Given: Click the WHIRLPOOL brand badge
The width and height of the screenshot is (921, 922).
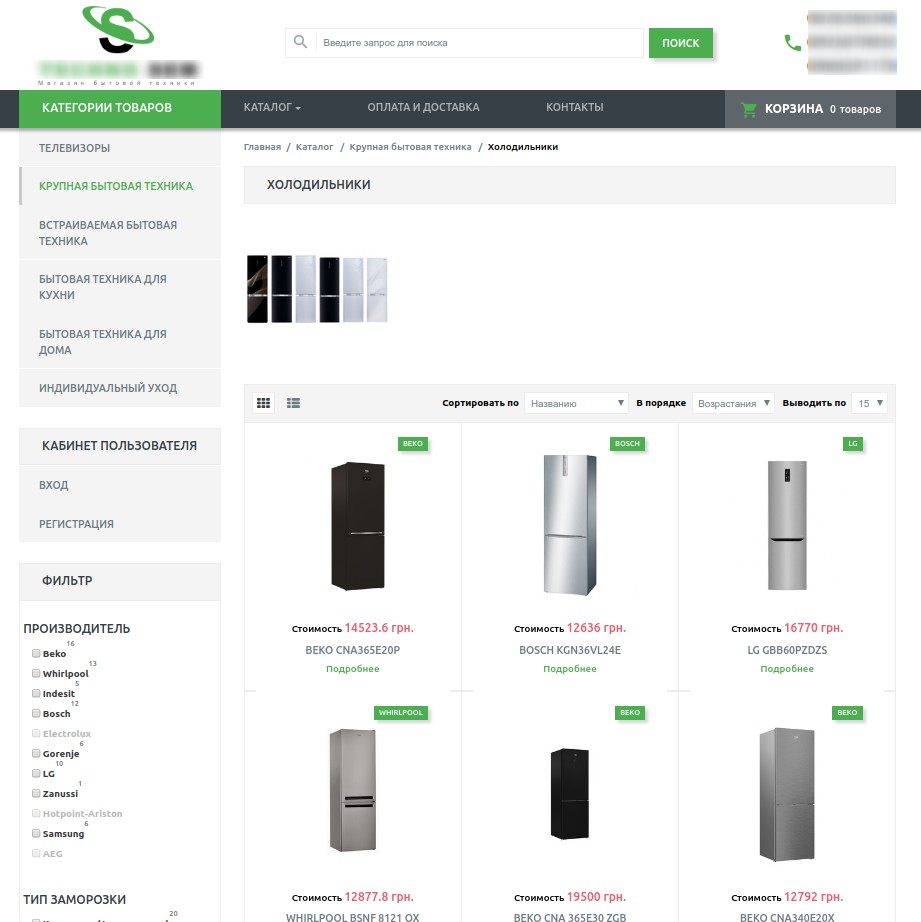Looking at the screenshot, I should tap(401, 712).
